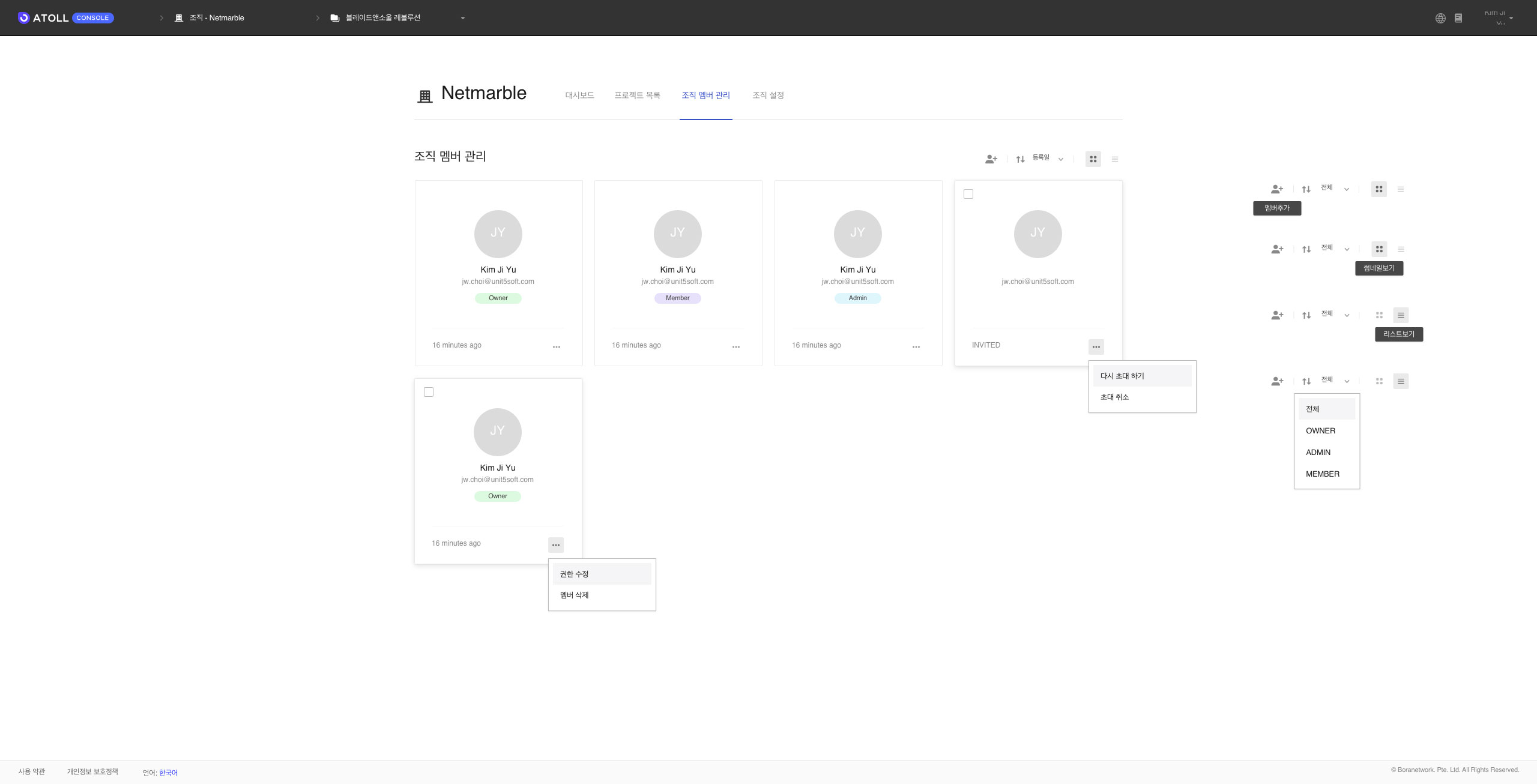Click the sort arrows icon beside 등록일

click(1020, 159)
